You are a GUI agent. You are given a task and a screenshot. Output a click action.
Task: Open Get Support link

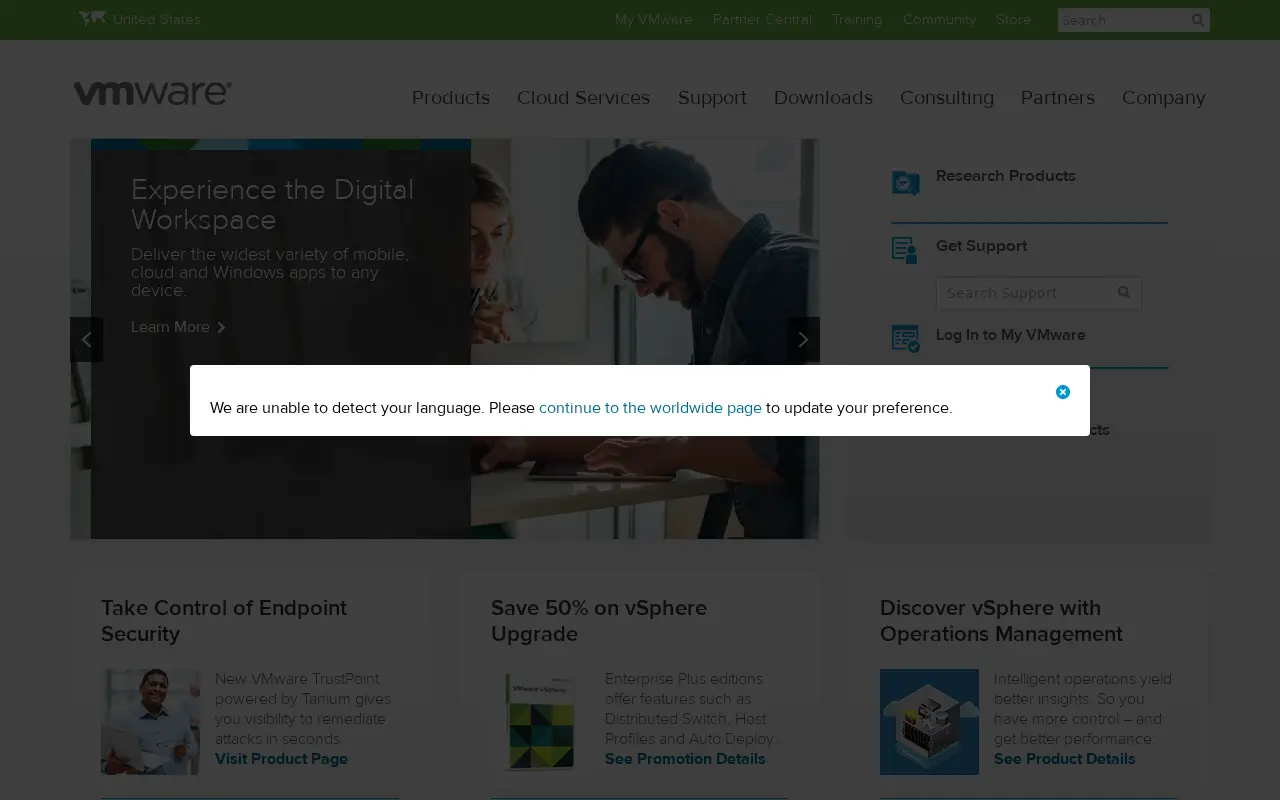point(981,246)
